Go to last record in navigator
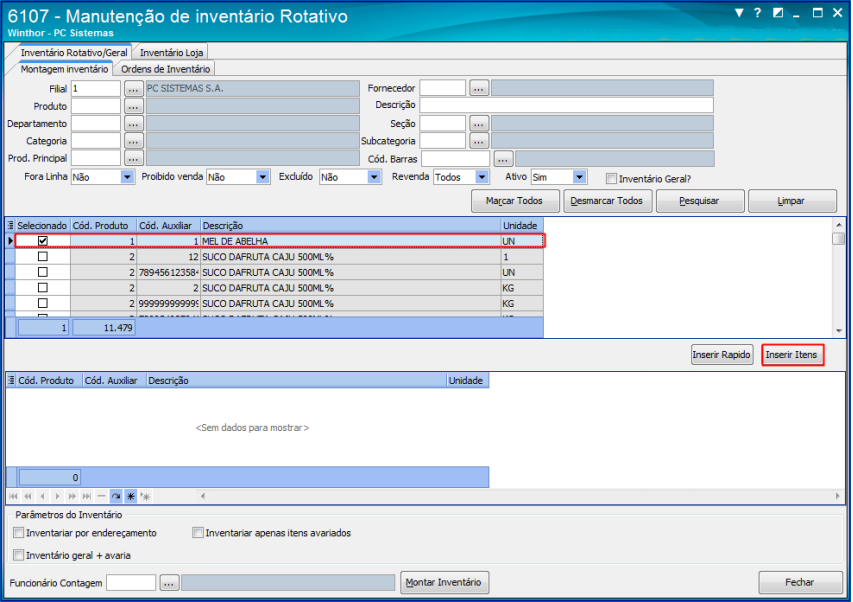The width and height of the screenshot is (853, 602). point(86,496)
